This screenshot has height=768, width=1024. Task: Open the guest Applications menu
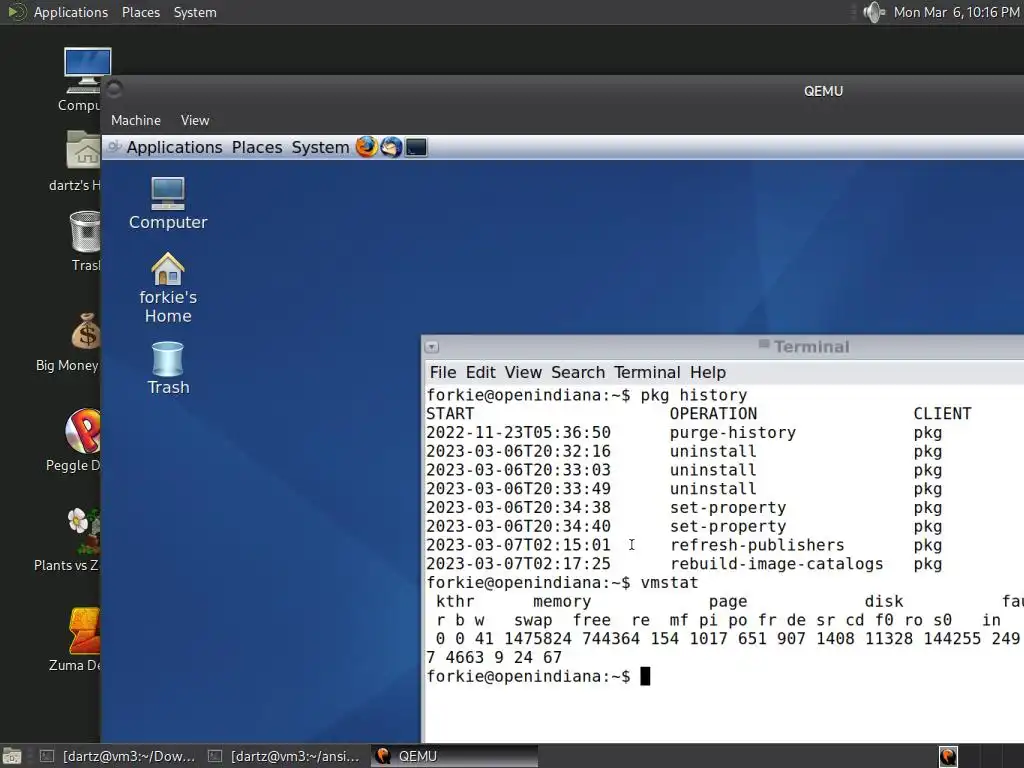click(174, 148)
